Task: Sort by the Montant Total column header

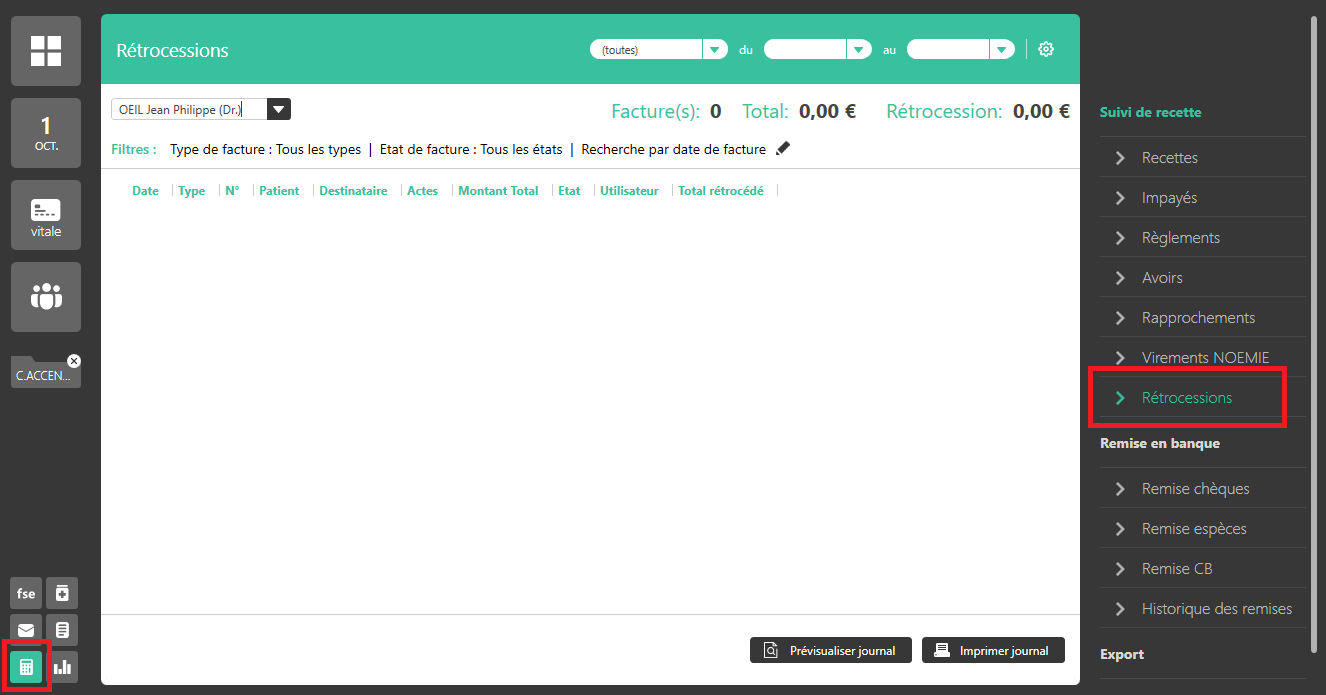Action: click(x=498, y=191)
